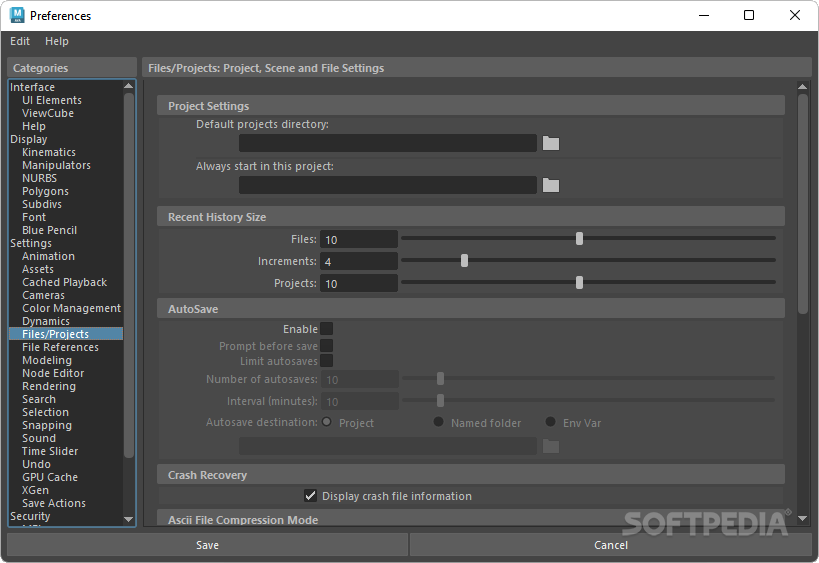Click the Files history slider handle
Screen dimensions: 819x563
click(579, 239)
